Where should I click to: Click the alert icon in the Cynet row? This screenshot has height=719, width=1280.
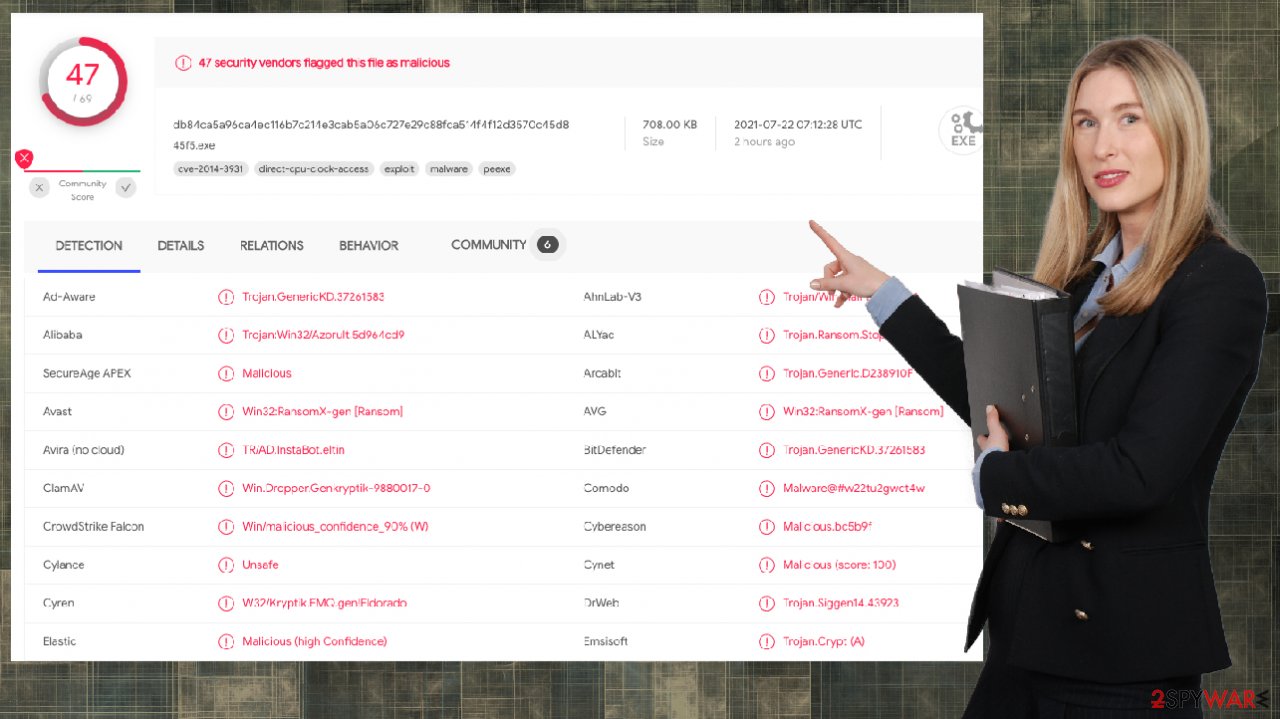tap(767, 565)
